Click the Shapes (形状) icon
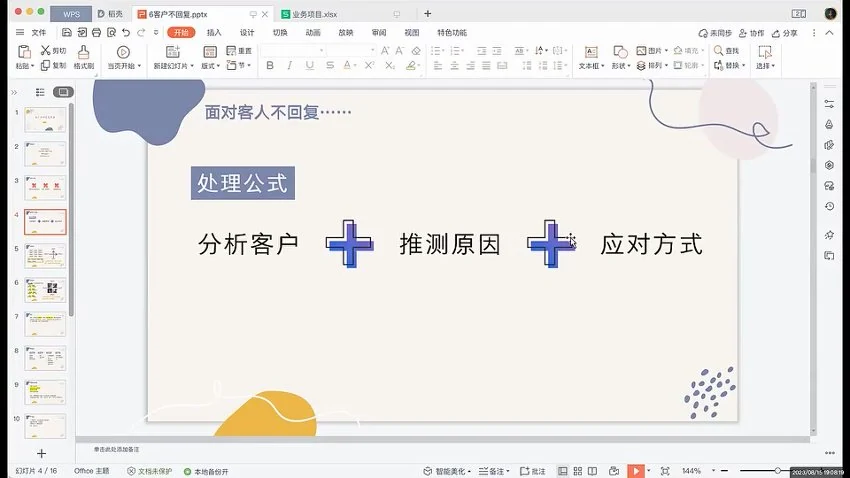This screenshot has width=850, height=478. click(x=620, y=52)
